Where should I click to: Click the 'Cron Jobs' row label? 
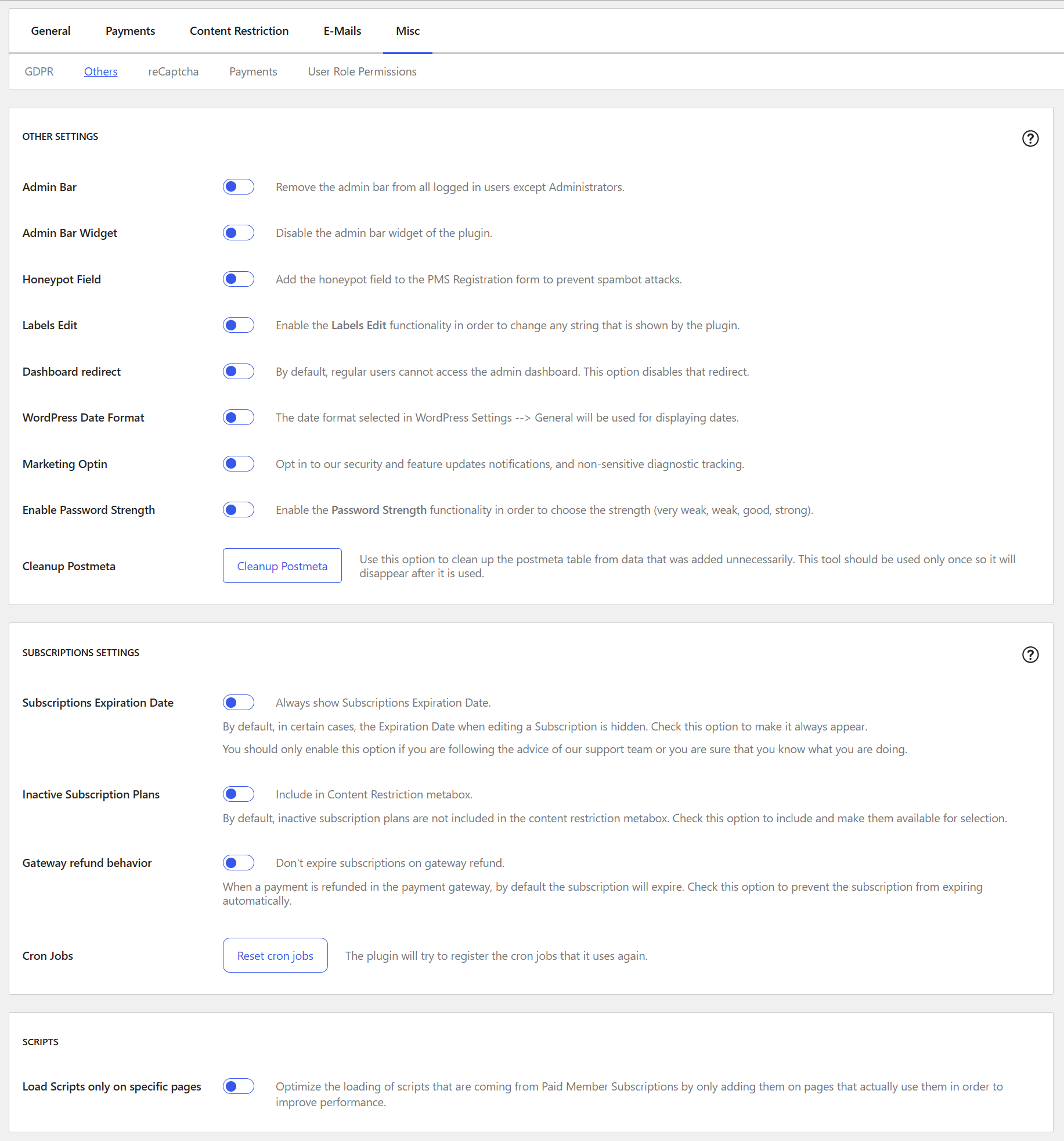pyautogui.click(x=48, y=956)
